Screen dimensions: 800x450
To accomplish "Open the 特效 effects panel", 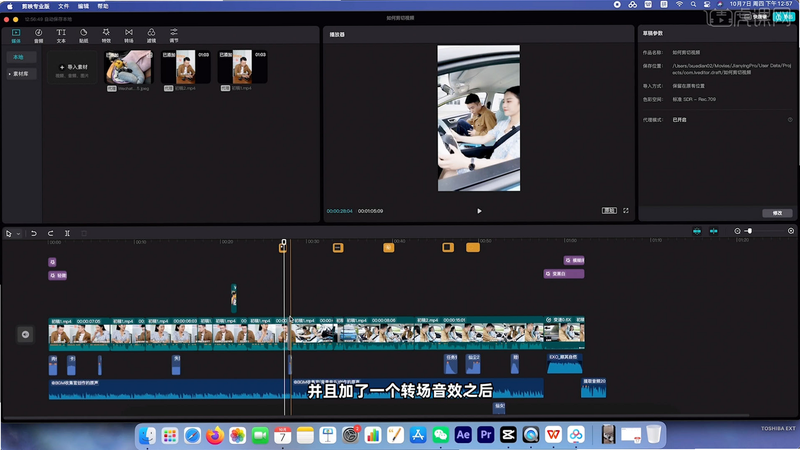I will 106,36.
